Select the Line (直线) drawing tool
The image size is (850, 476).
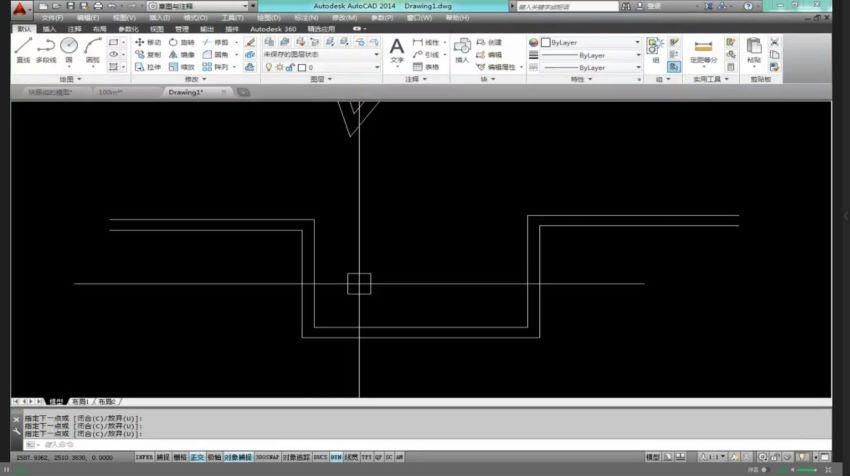click(23, 50)
